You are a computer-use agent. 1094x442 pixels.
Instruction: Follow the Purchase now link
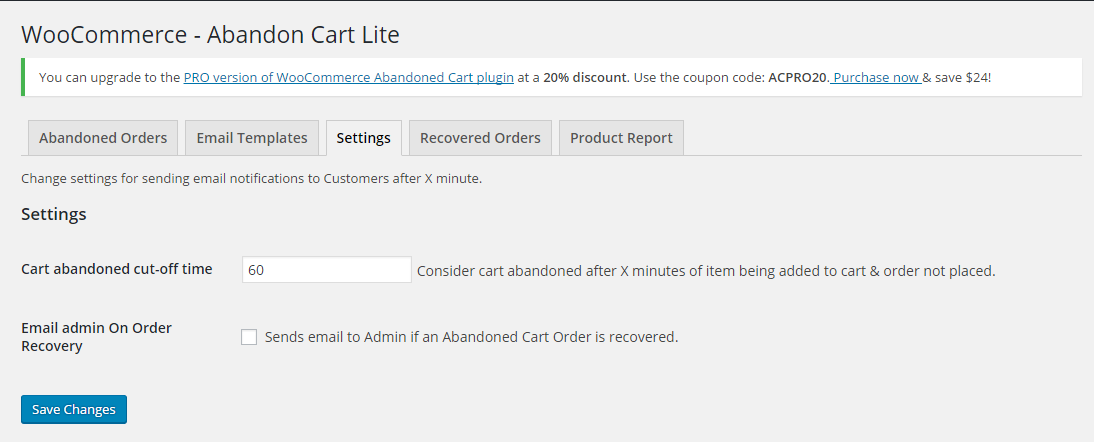(875, 77)
